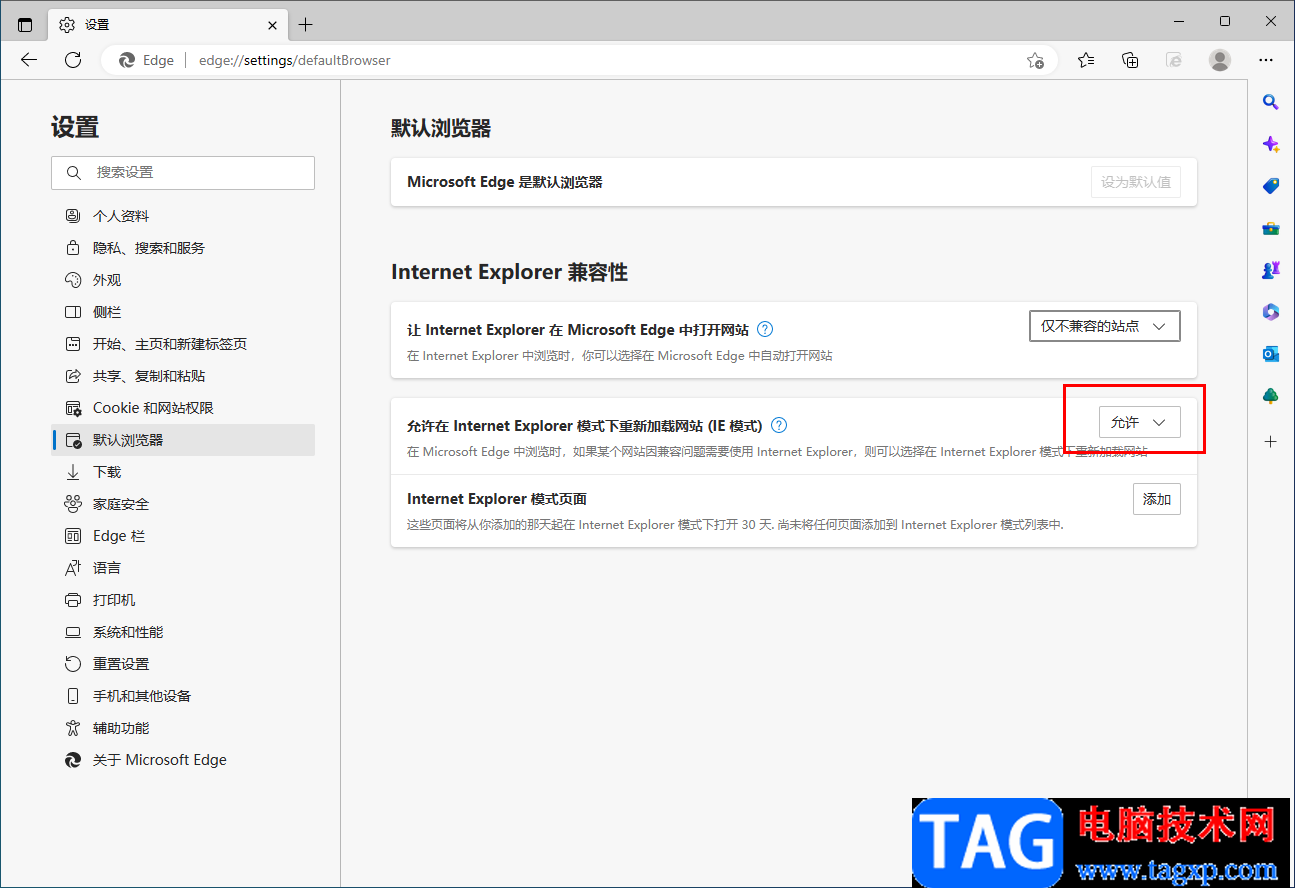1295x888 pixels.
Task: Open 重置设置 page
Action: tap(183, 664)
